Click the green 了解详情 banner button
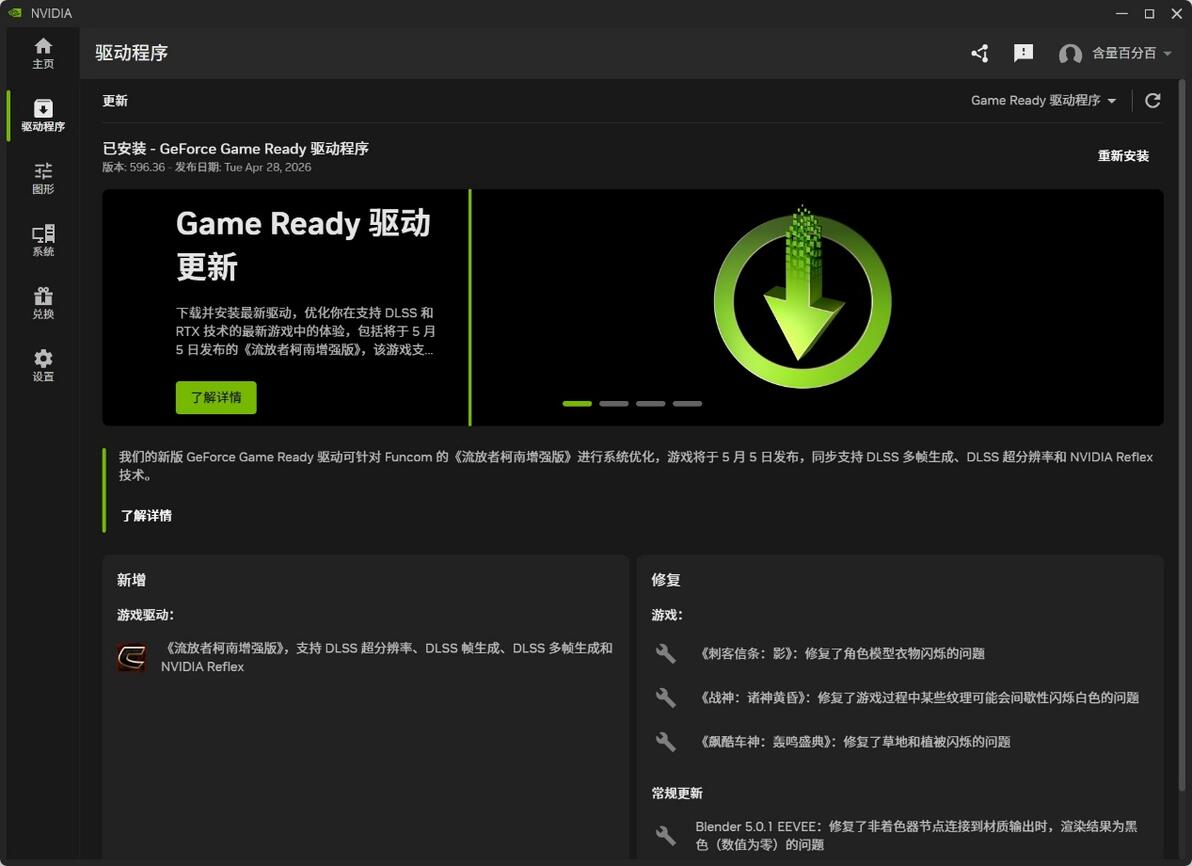Viewport: 1192px width, 866px height. tap(216, 398)
